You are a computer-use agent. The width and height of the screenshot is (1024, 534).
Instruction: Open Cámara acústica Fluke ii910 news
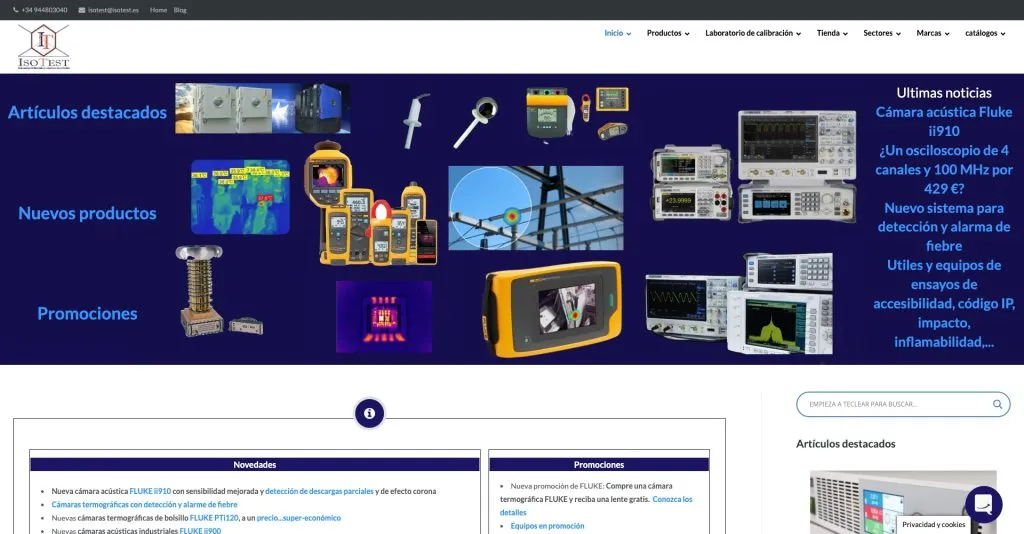943,122
